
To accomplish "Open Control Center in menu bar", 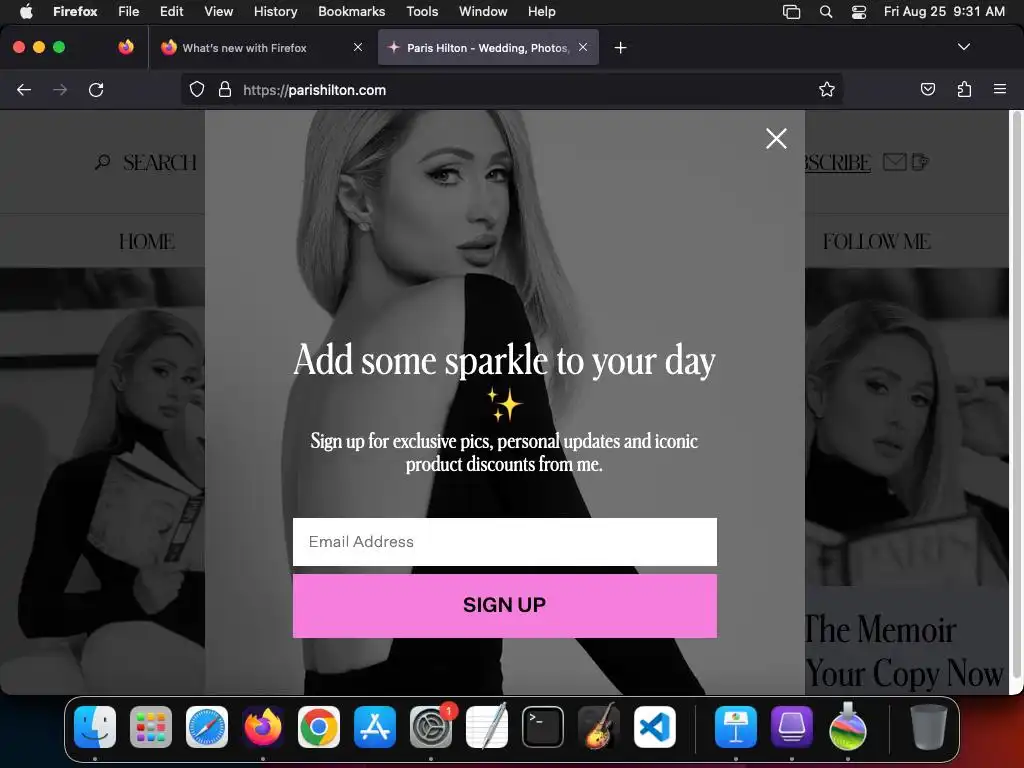I will [859, 12].
